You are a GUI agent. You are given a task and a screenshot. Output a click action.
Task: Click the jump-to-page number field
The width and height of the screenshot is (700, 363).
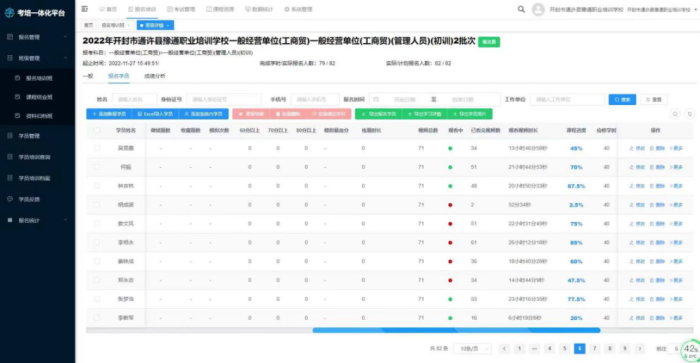pos(676,349)
